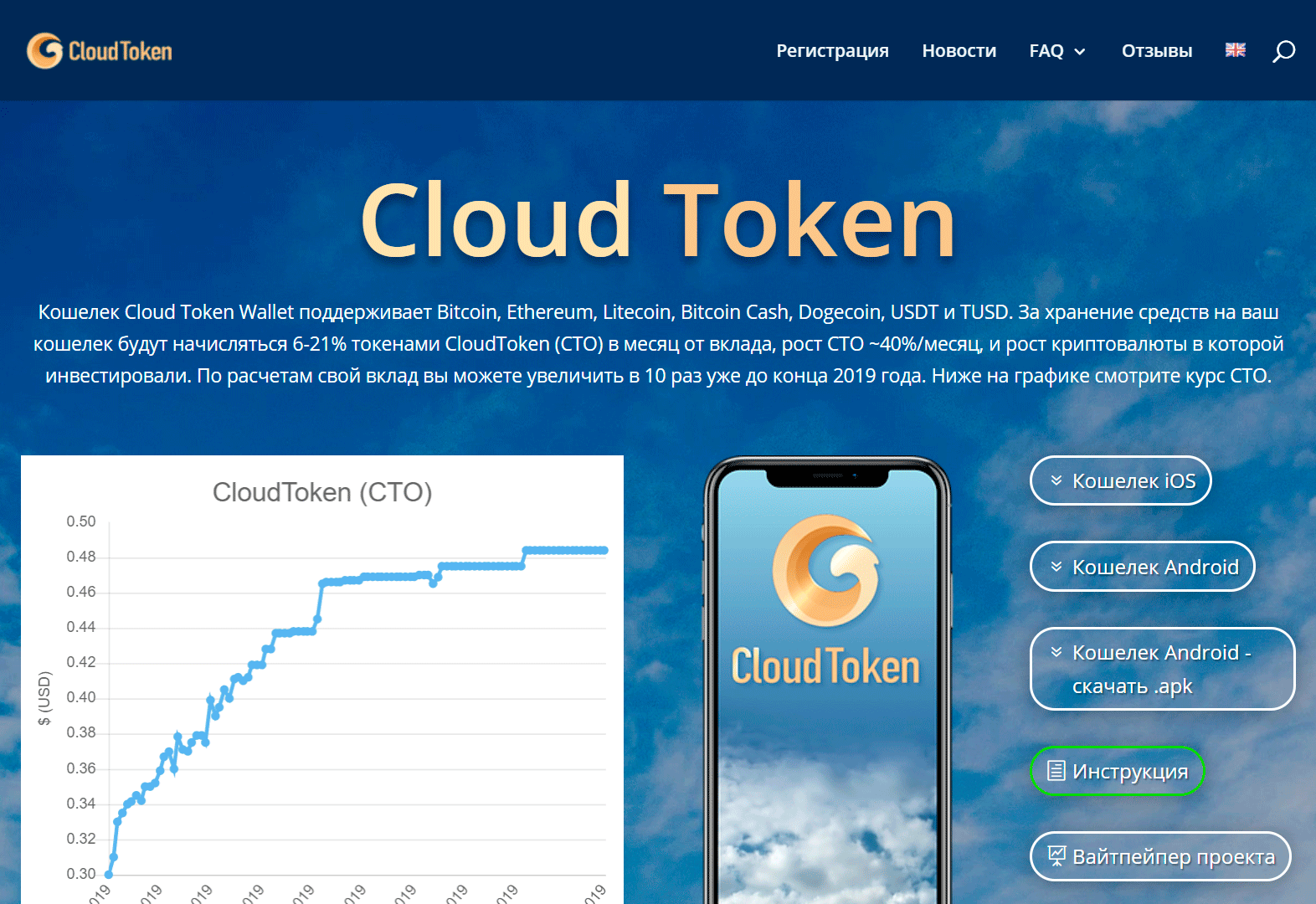1316x904 pixels.
Task: Click the 0.46 value on chart axis
Action: tap(81, 592)
